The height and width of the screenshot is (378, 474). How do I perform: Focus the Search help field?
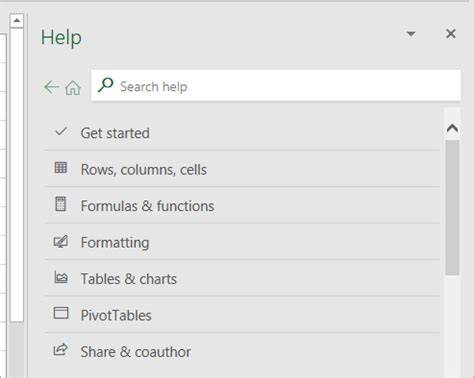click(276, 85)
